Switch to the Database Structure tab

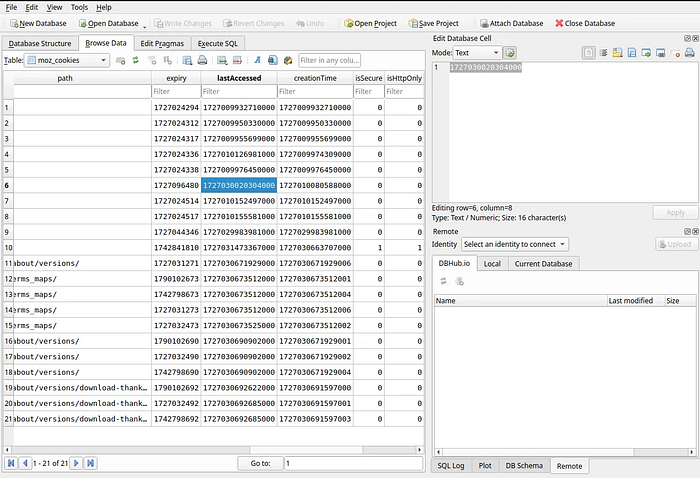tap(40, 43)
